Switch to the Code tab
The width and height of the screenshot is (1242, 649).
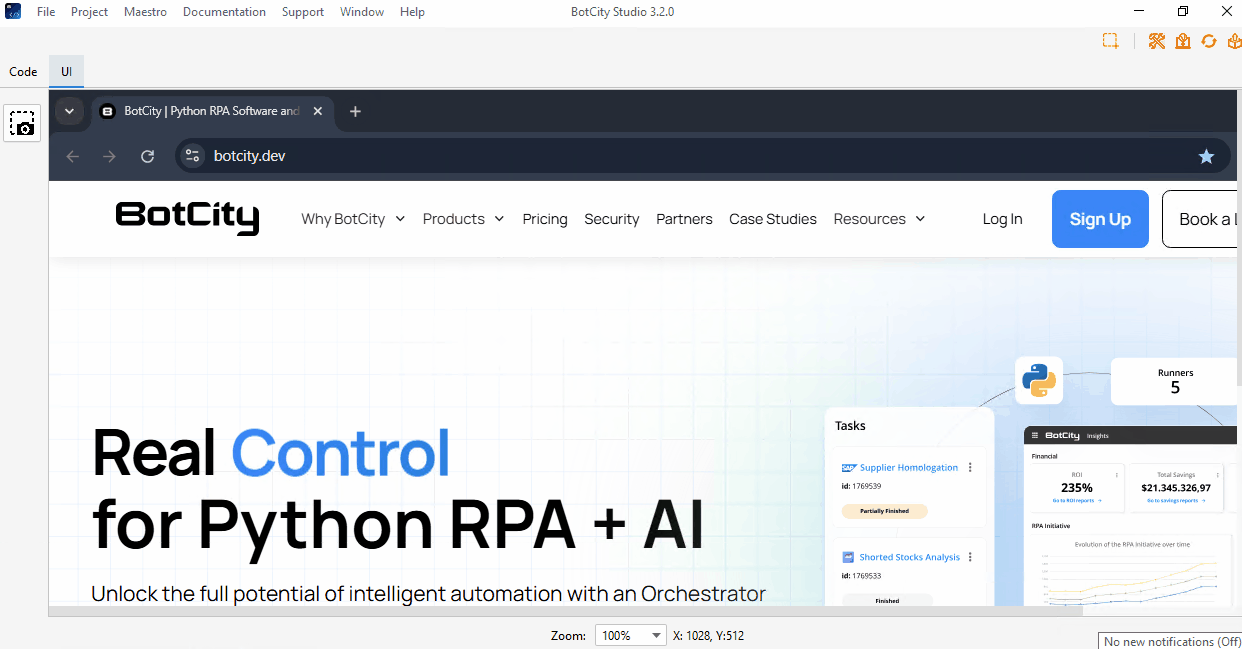[23, 72]
